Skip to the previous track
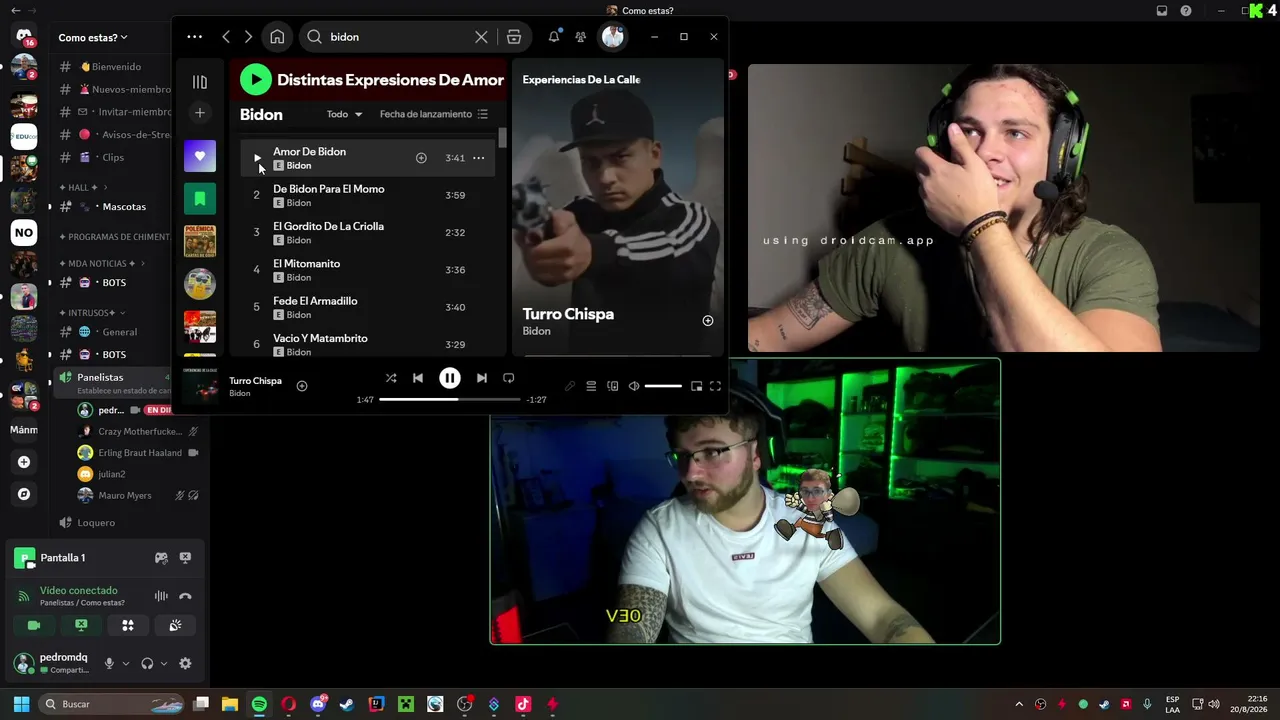 [418, 378]
